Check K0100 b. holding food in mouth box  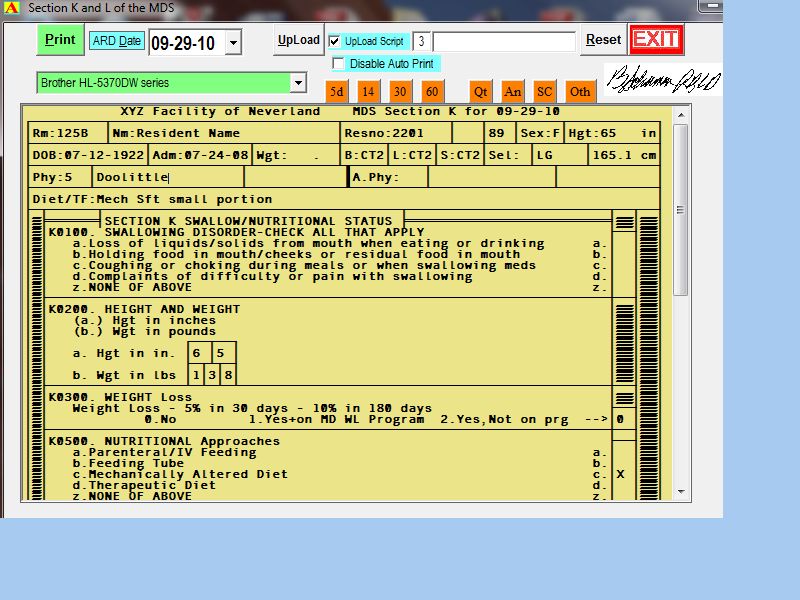[x=623, y=254]
